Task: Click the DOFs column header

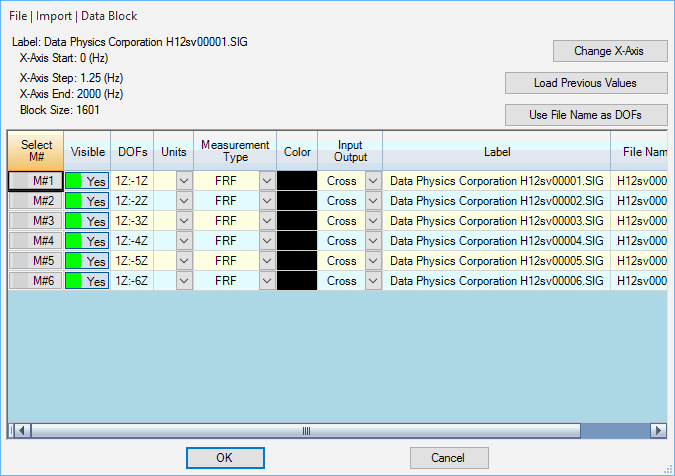Action: [132, 151]
